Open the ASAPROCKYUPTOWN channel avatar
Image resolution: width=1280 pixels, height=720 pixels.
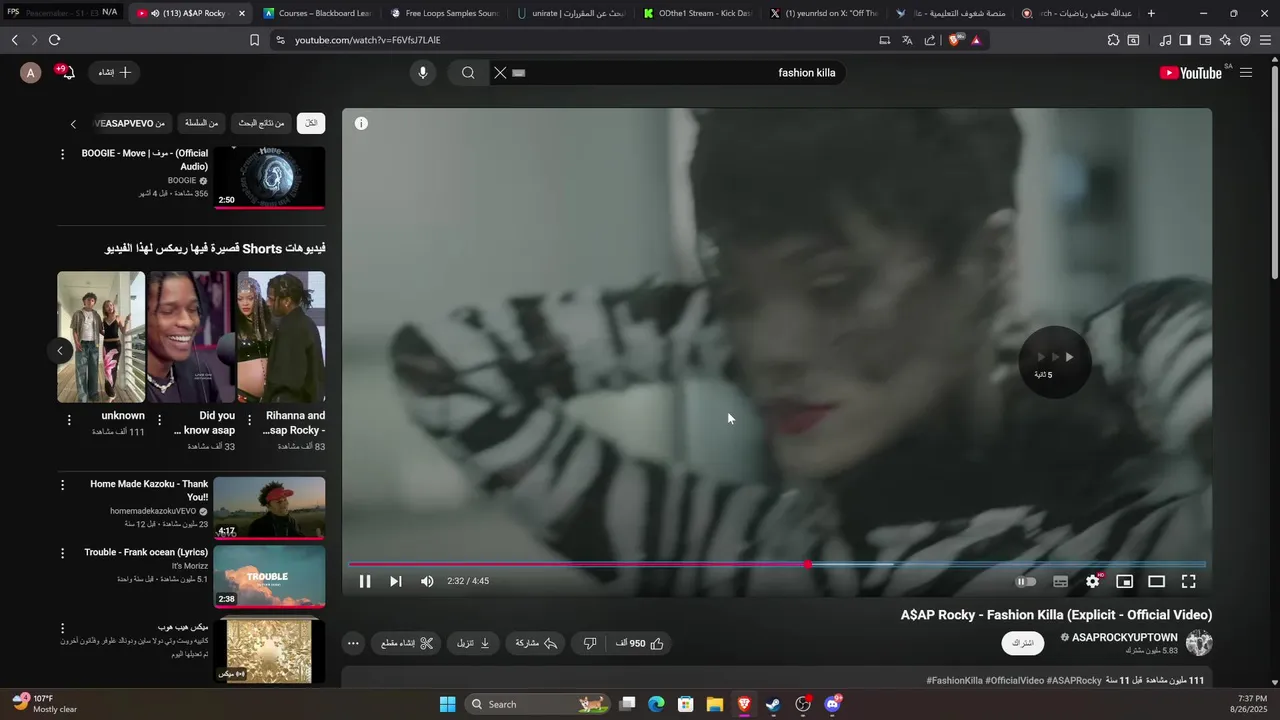[x=1199, y=643]
